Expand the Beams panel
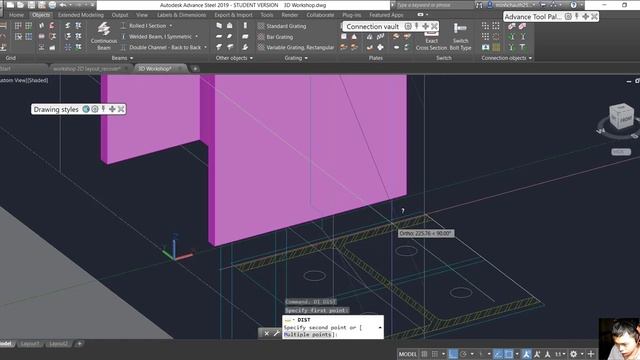Image resolution: width=640 pixels, height=360 pixels. 122,58
